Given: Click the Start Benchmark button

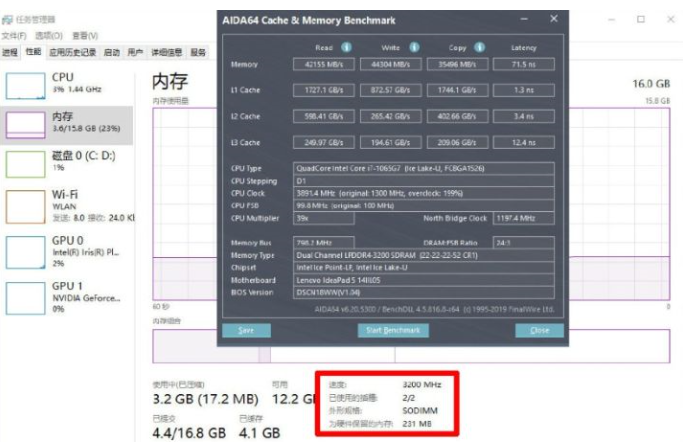Looking at the screenshot, I should click(x=393, y=330).
